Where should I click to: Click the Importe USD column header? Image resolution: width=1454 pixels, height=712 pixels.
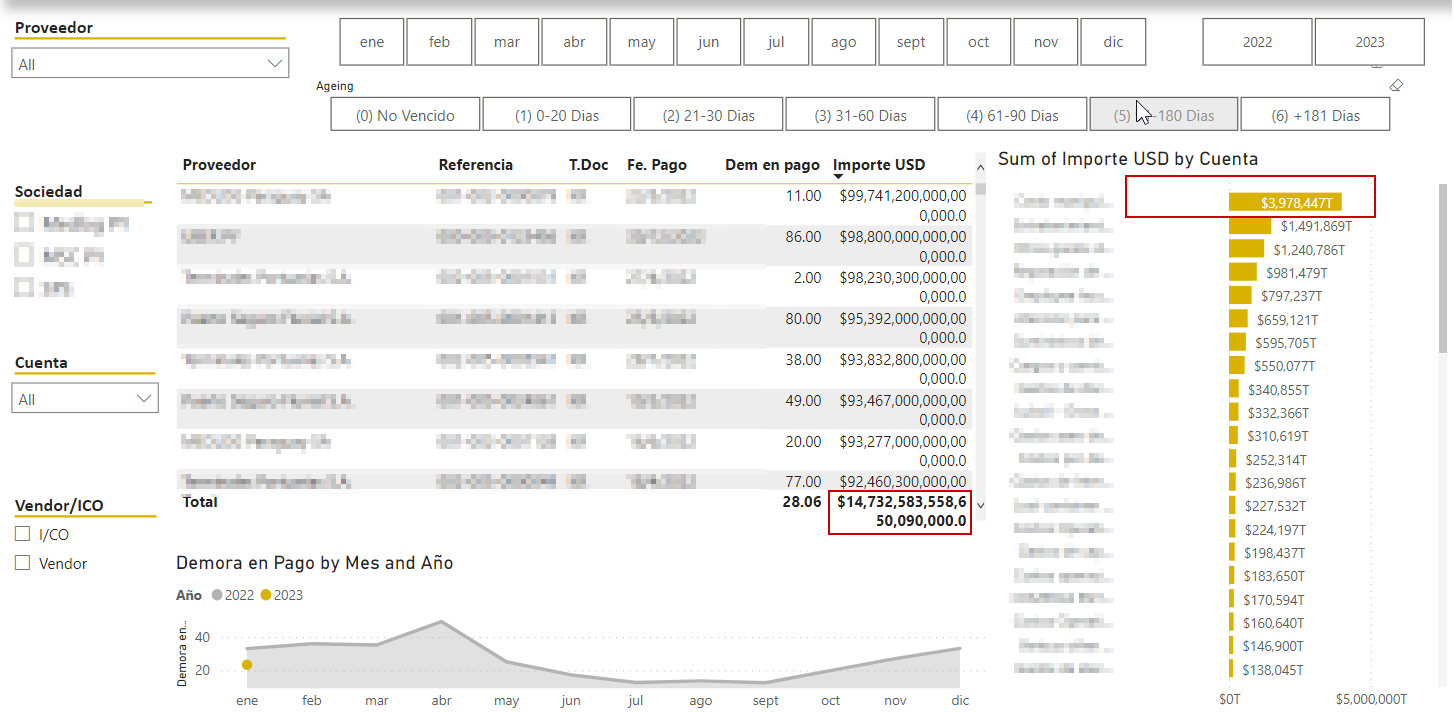(879, 165)
